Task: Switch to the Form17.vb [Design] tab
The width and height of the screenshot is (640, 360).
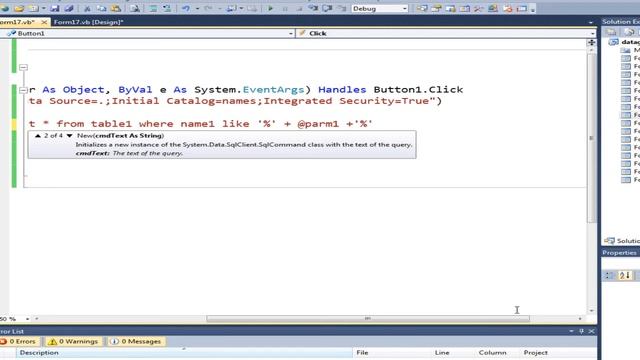Action: click(89, 22)
